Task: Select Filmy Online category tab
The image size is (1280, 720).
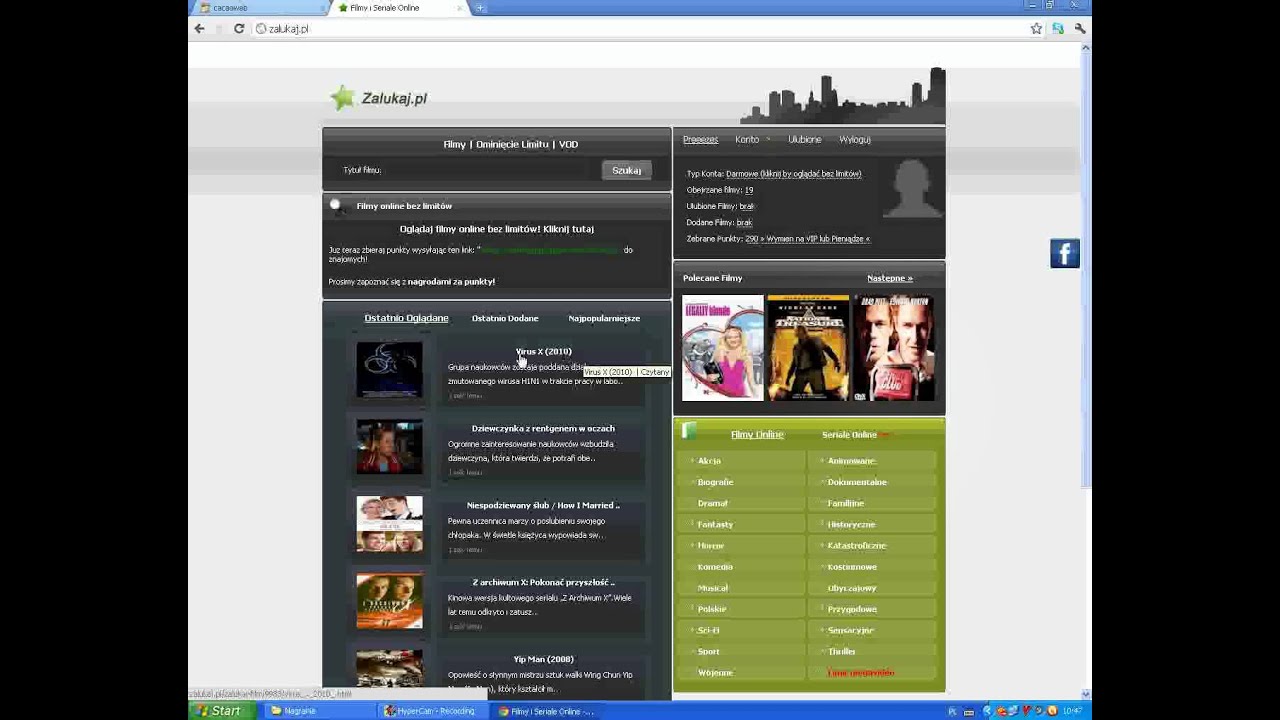Action: pos(757,435)
